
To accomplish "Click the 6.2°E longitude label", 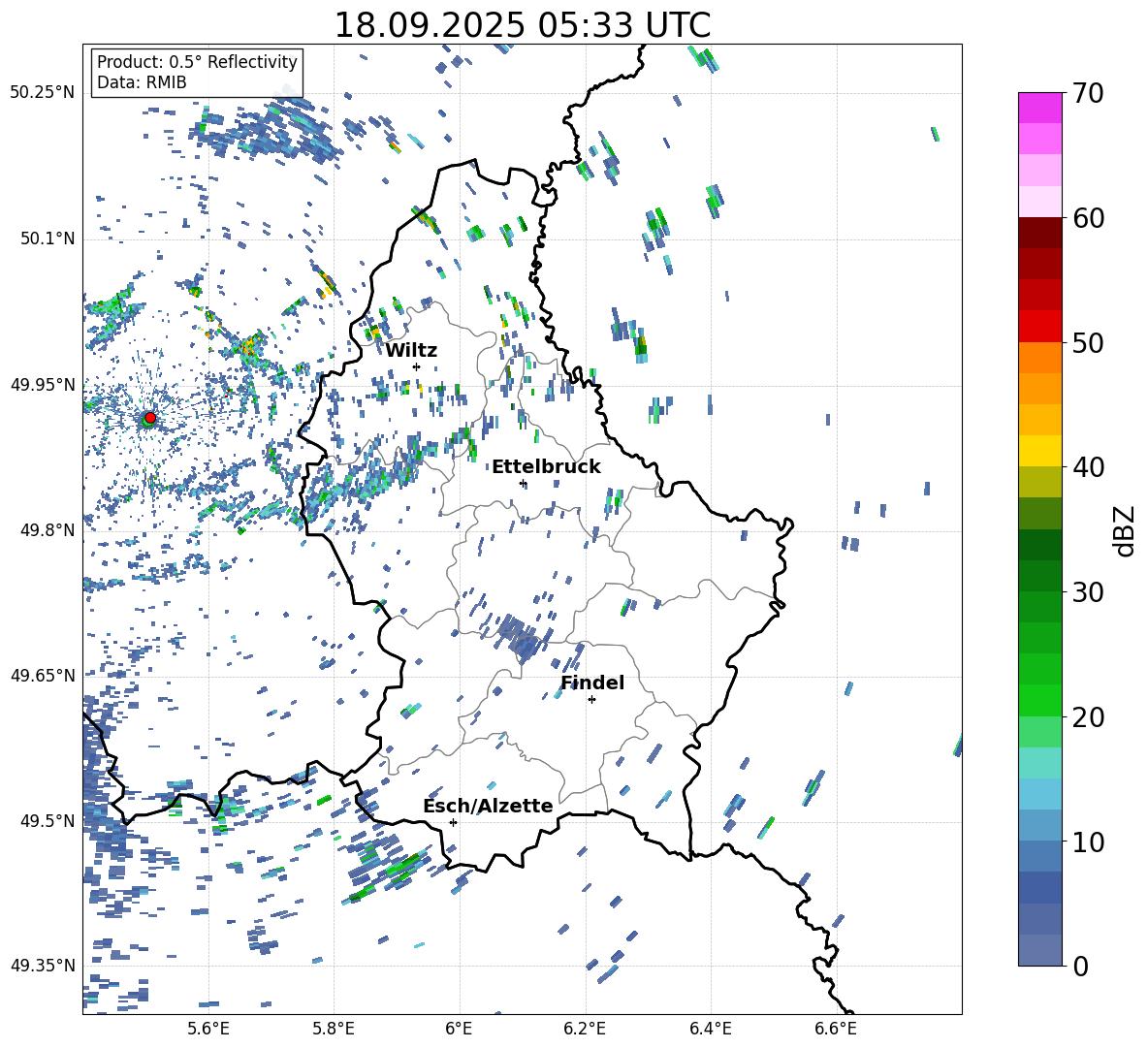I will pos(585,1029).
